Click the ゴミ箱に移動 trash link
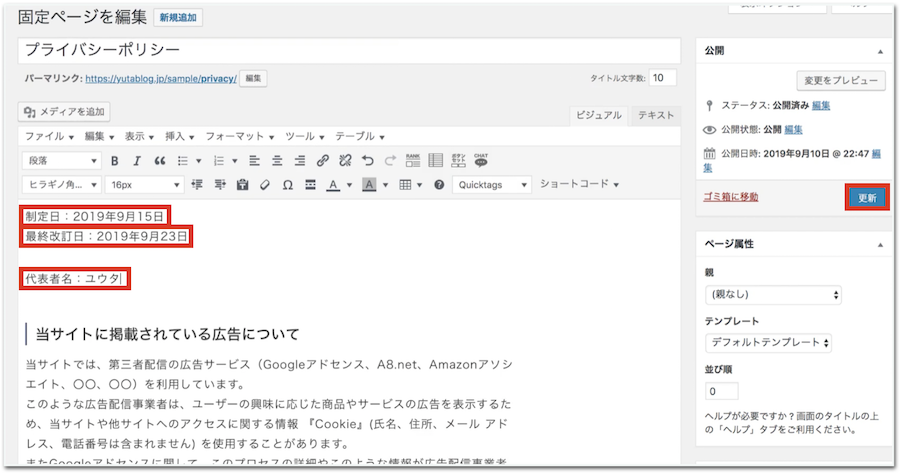This screenshot has width=900, height=474. tap(731, 197)
